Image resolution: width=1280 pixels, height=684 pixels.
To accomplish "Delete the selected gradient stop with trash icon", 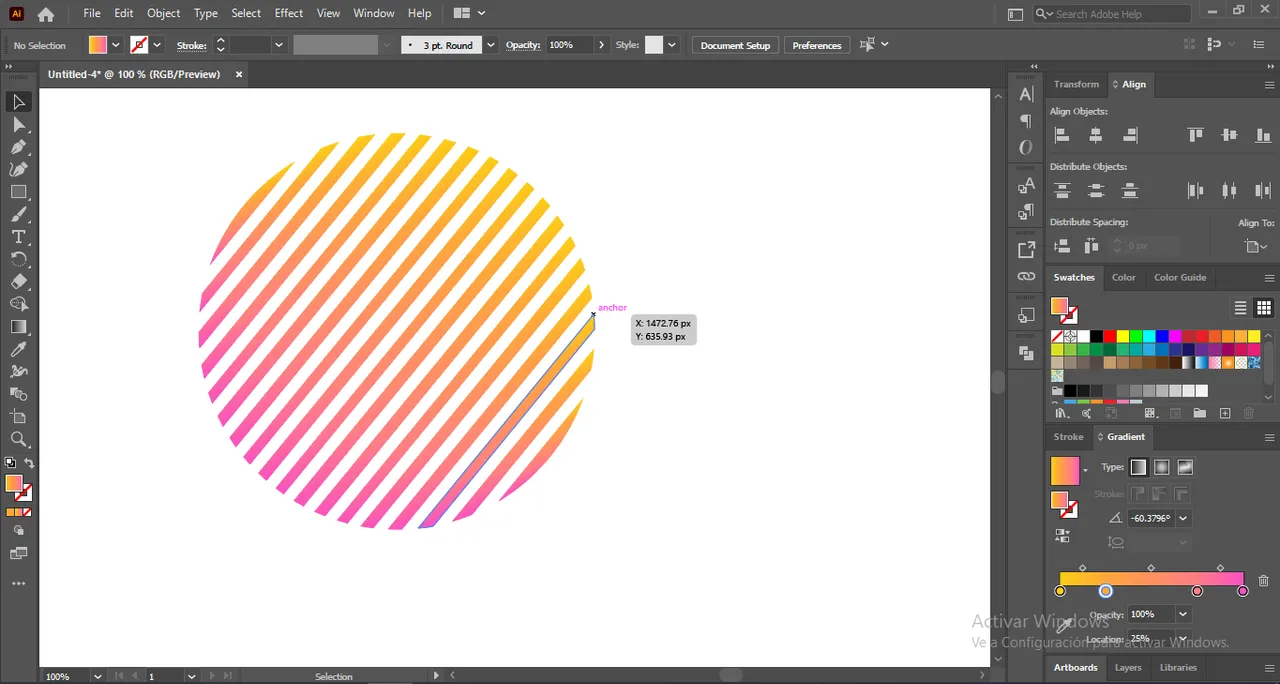I will click(x=1264, y=581).
